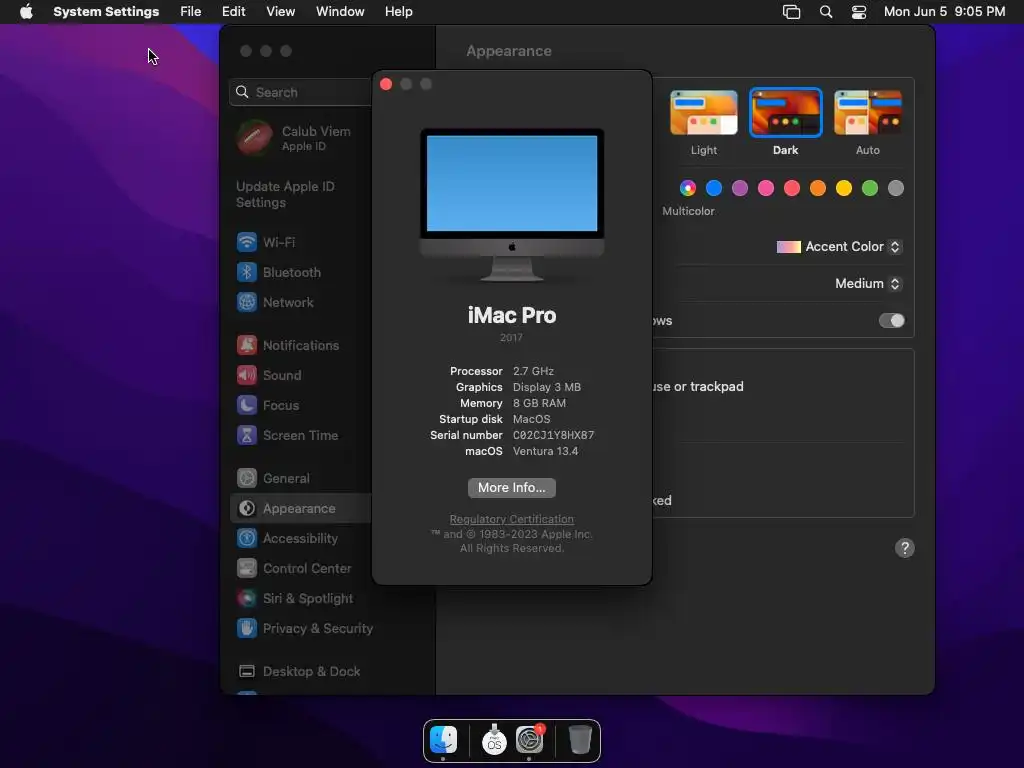The height and width of the screenshot is (768, 1024).
Task: Open the Focus moon icon
Action: (247, 405)
